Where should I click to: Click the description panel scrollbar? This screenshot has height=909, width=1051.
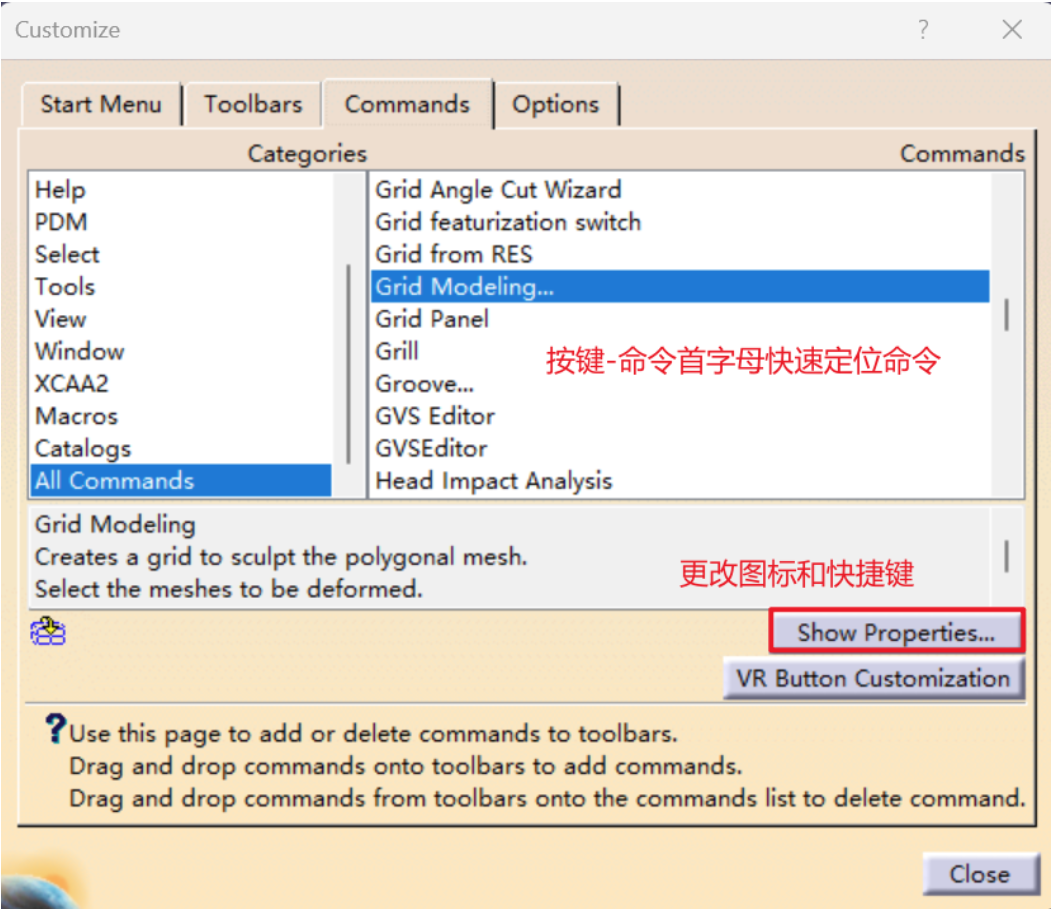[1006, 556]
